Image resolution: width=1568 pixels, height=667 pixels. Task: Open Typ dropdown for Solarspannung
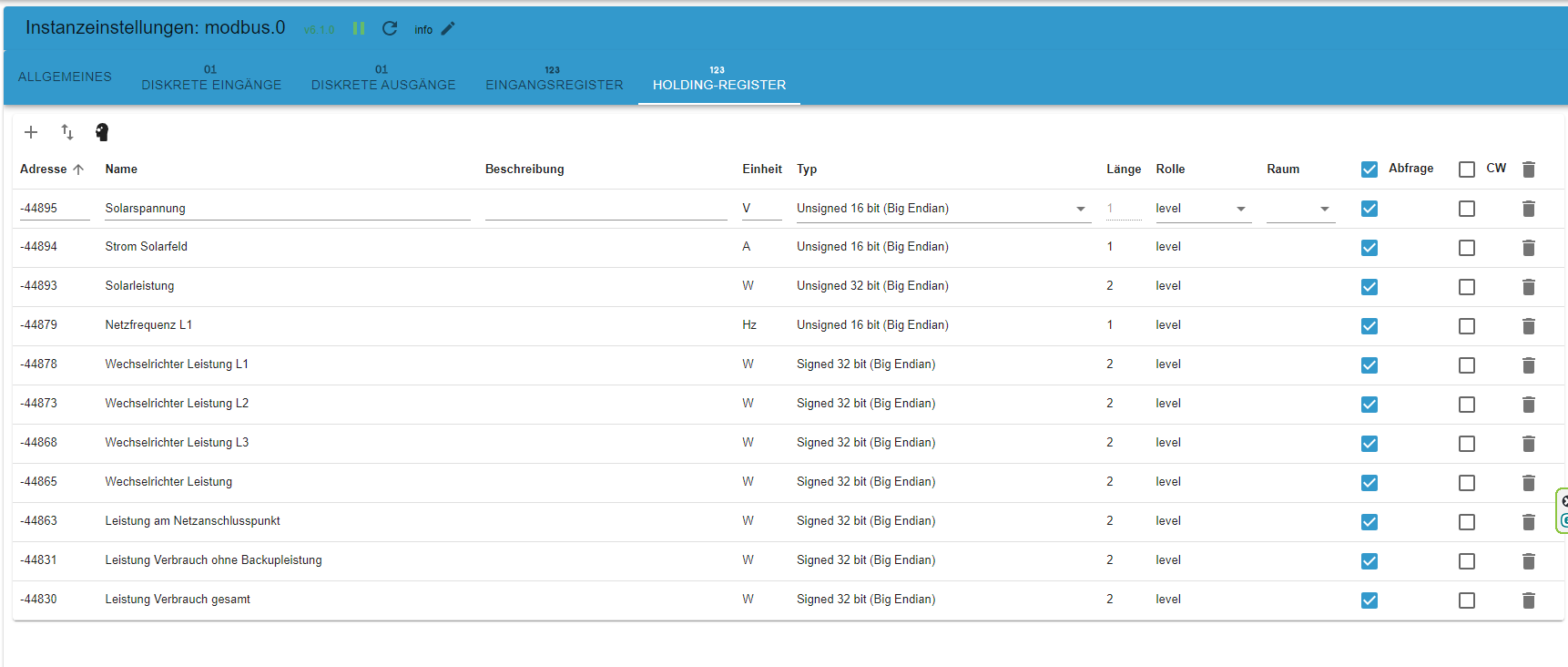tap(942, 209)
